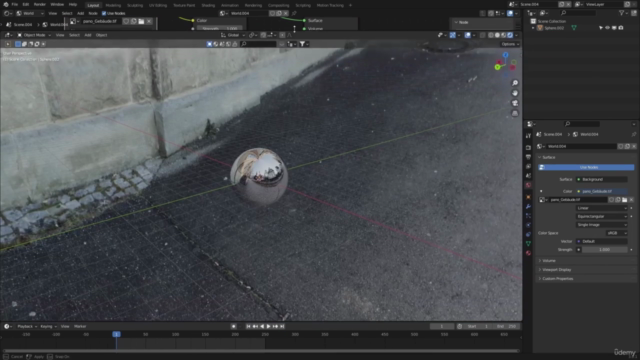Select material preview viewport shading
The height and width of the screenshot is (360, 640).
pyautogui.click(x=504, y=35)
